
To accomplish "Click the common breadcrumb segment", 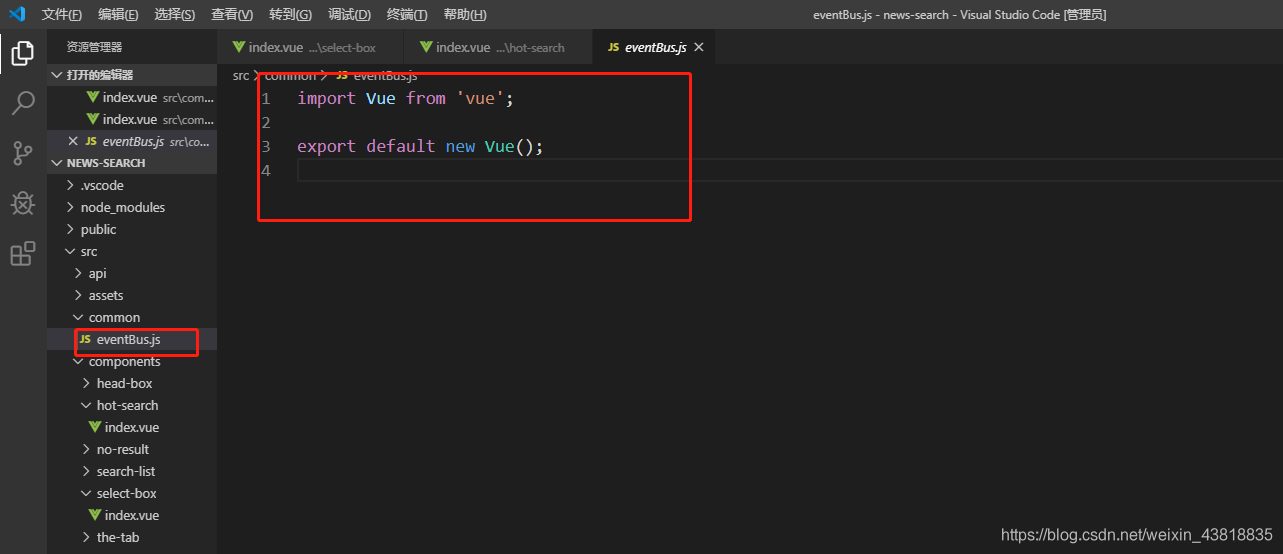I will point(290,75).
